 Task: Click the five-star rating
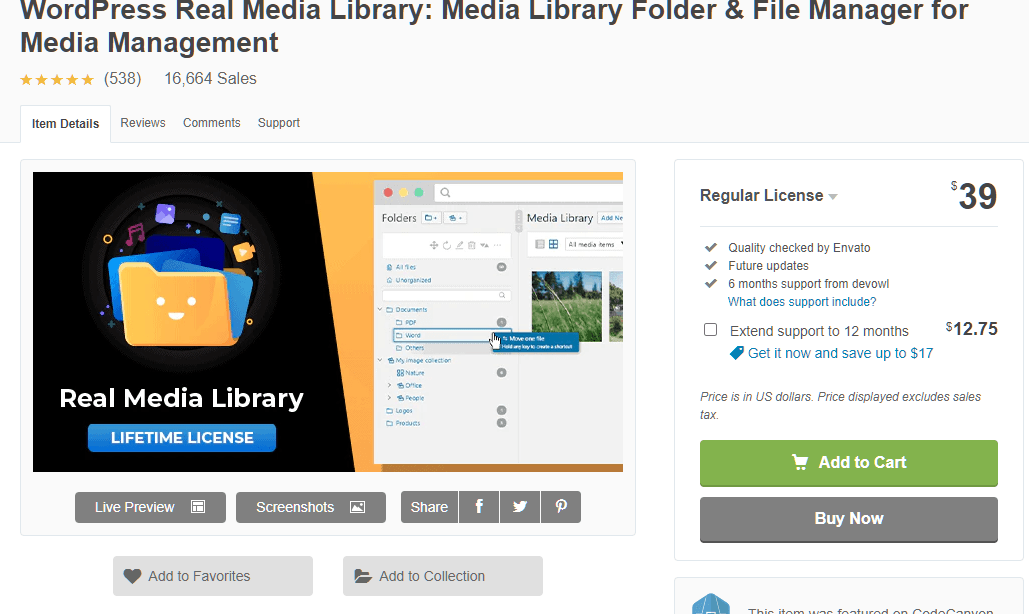pos(57,79)
